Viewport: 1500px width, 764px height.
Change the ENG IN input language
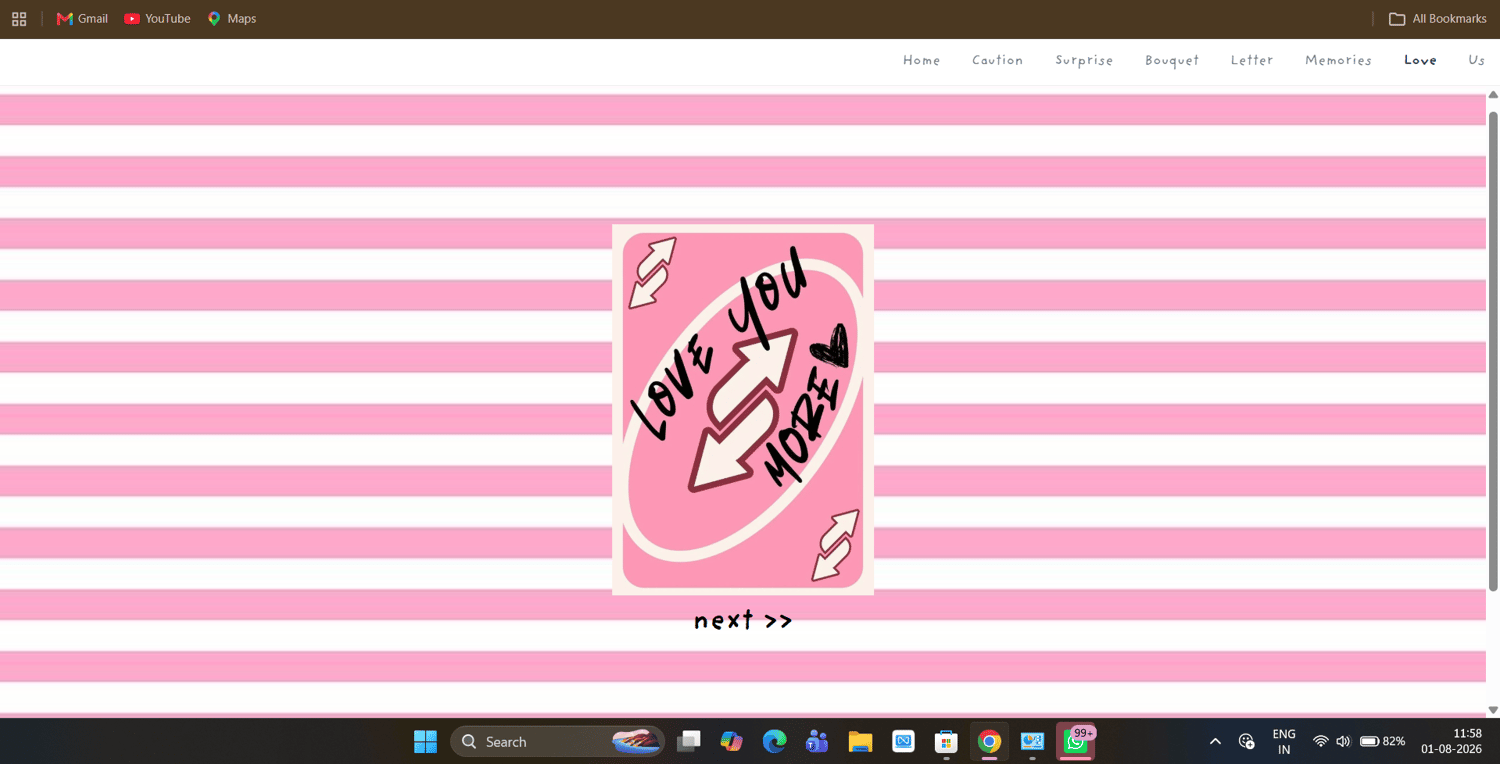(1284, 742)
